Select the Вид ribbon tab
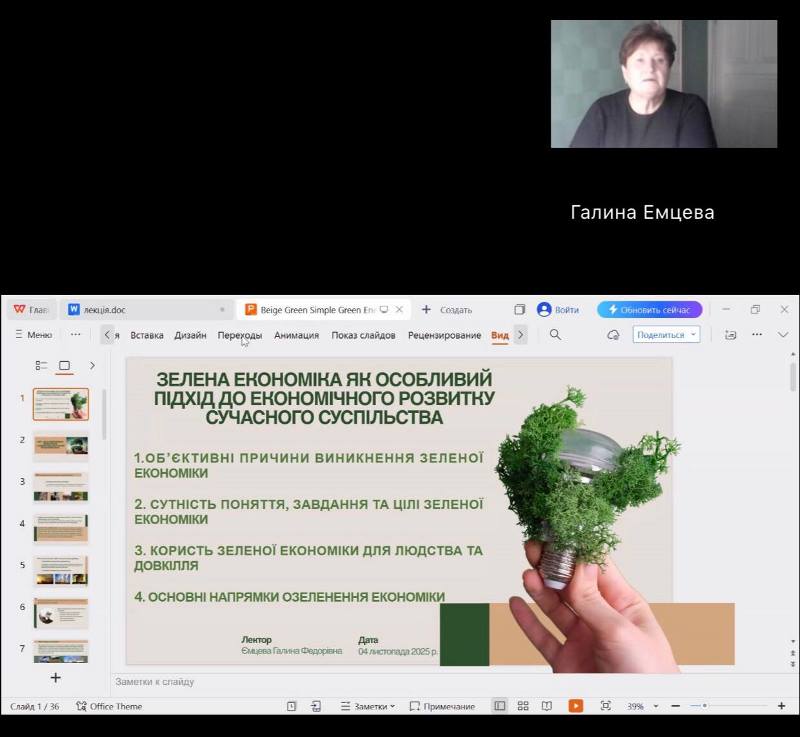The height and width of the screenshot is (737, 800). point(500,335)
